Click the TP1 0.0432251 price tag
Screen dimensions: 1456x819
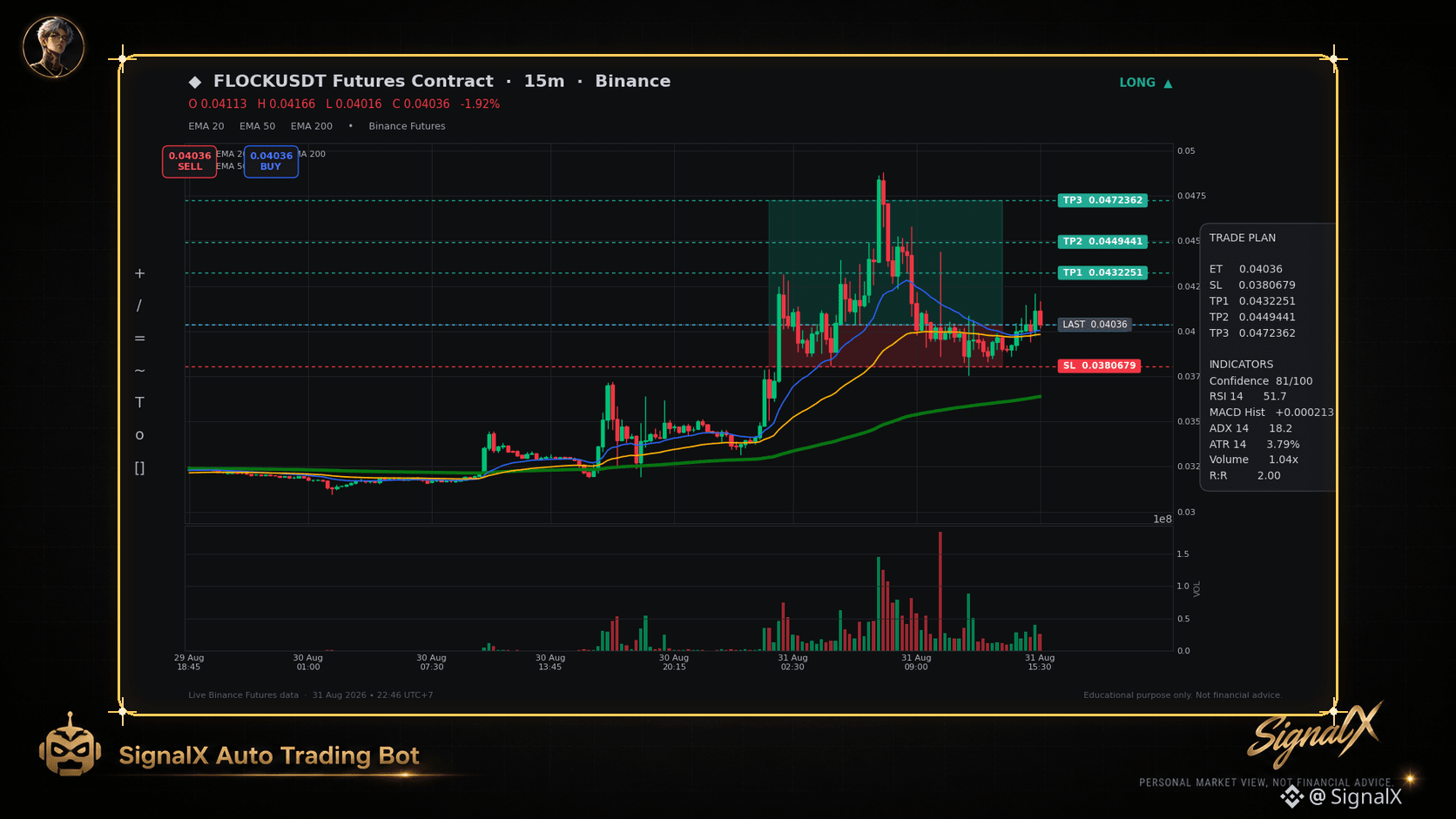coord(1102,272)
